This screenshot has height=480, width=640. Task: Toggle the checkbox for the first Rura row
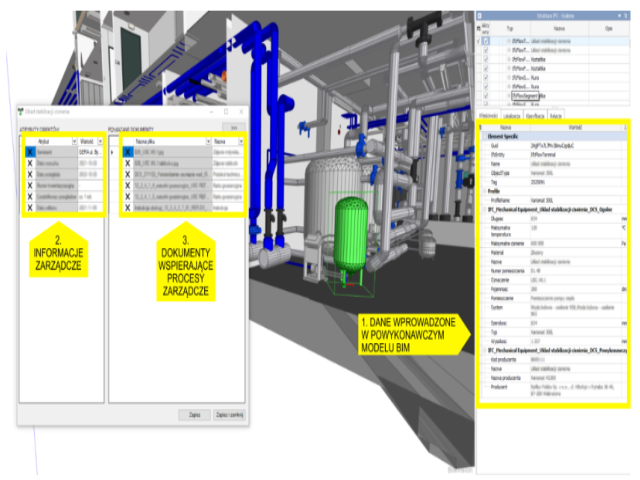click(x=487, y=77)
